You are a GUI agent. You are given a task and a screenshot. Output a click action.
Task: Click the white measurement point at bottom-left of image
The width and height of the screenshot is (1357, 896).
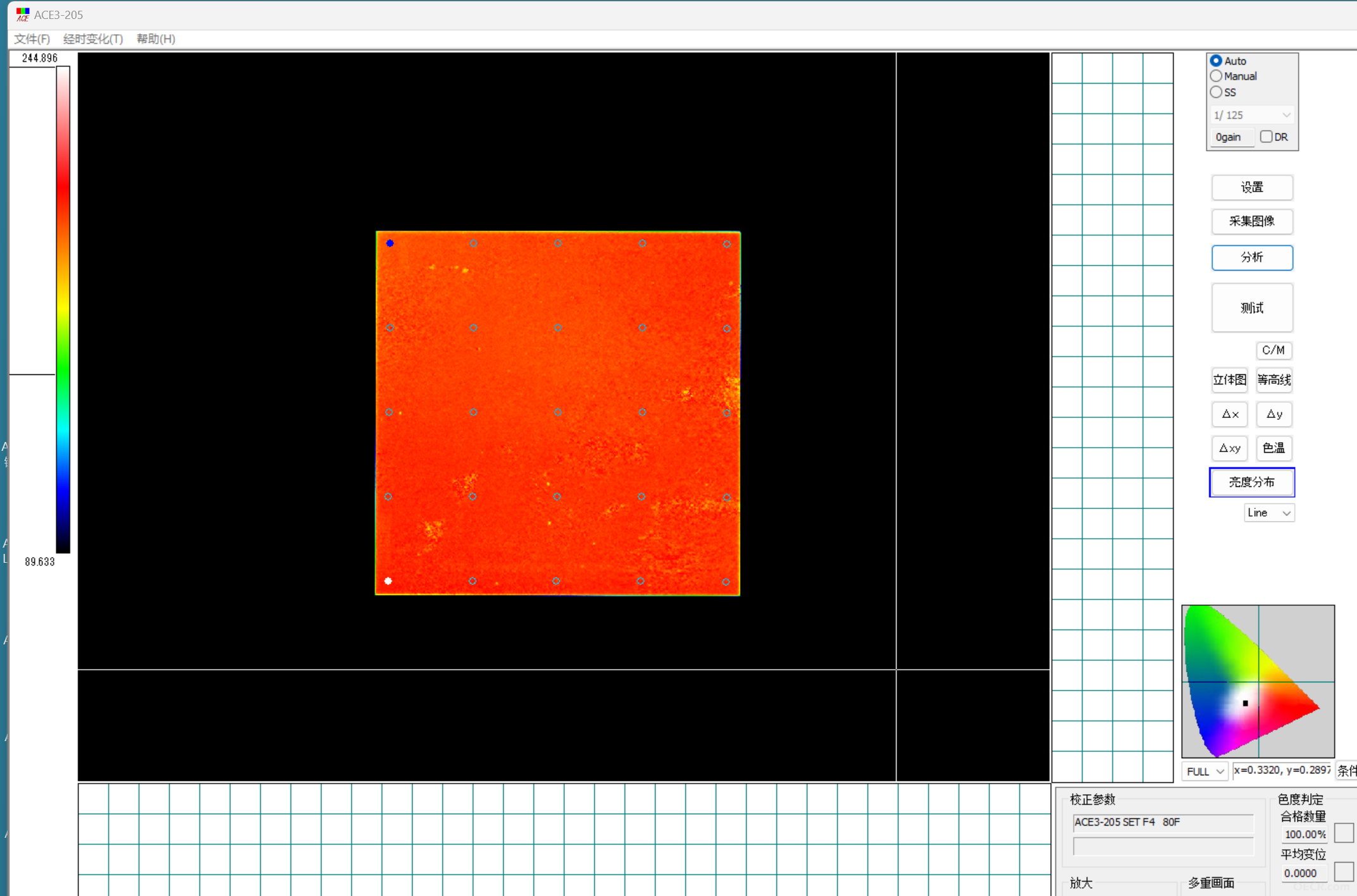click(388, 581)
